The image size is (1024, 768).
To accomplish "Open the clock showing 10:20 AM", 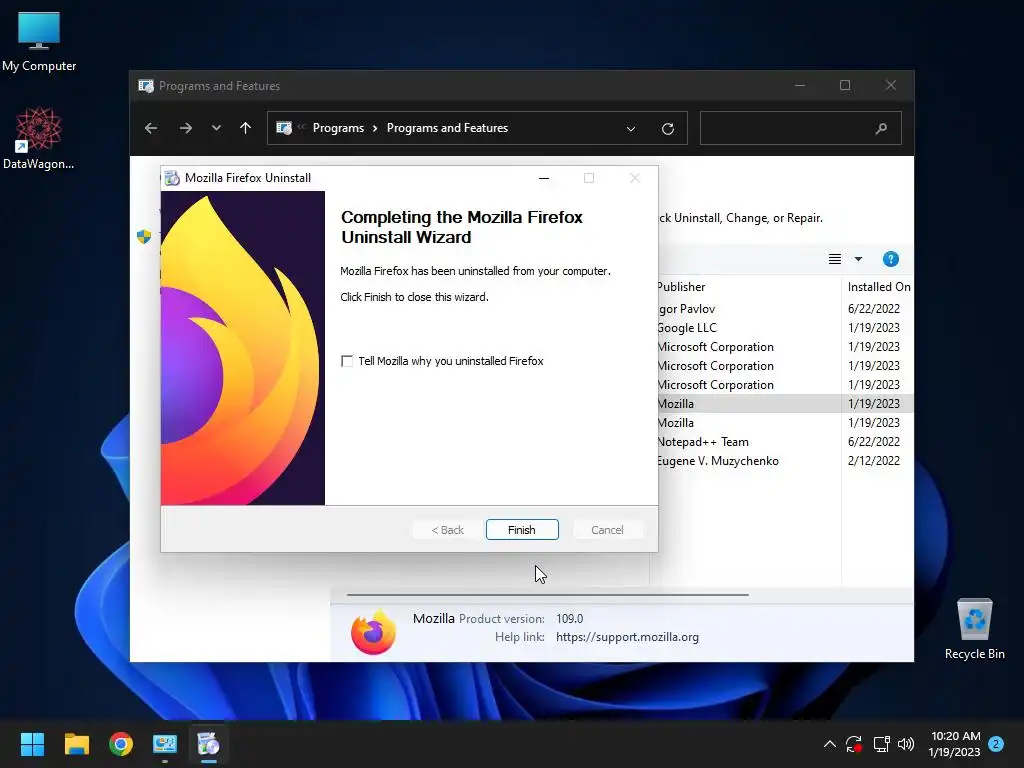I will (955, 744).
